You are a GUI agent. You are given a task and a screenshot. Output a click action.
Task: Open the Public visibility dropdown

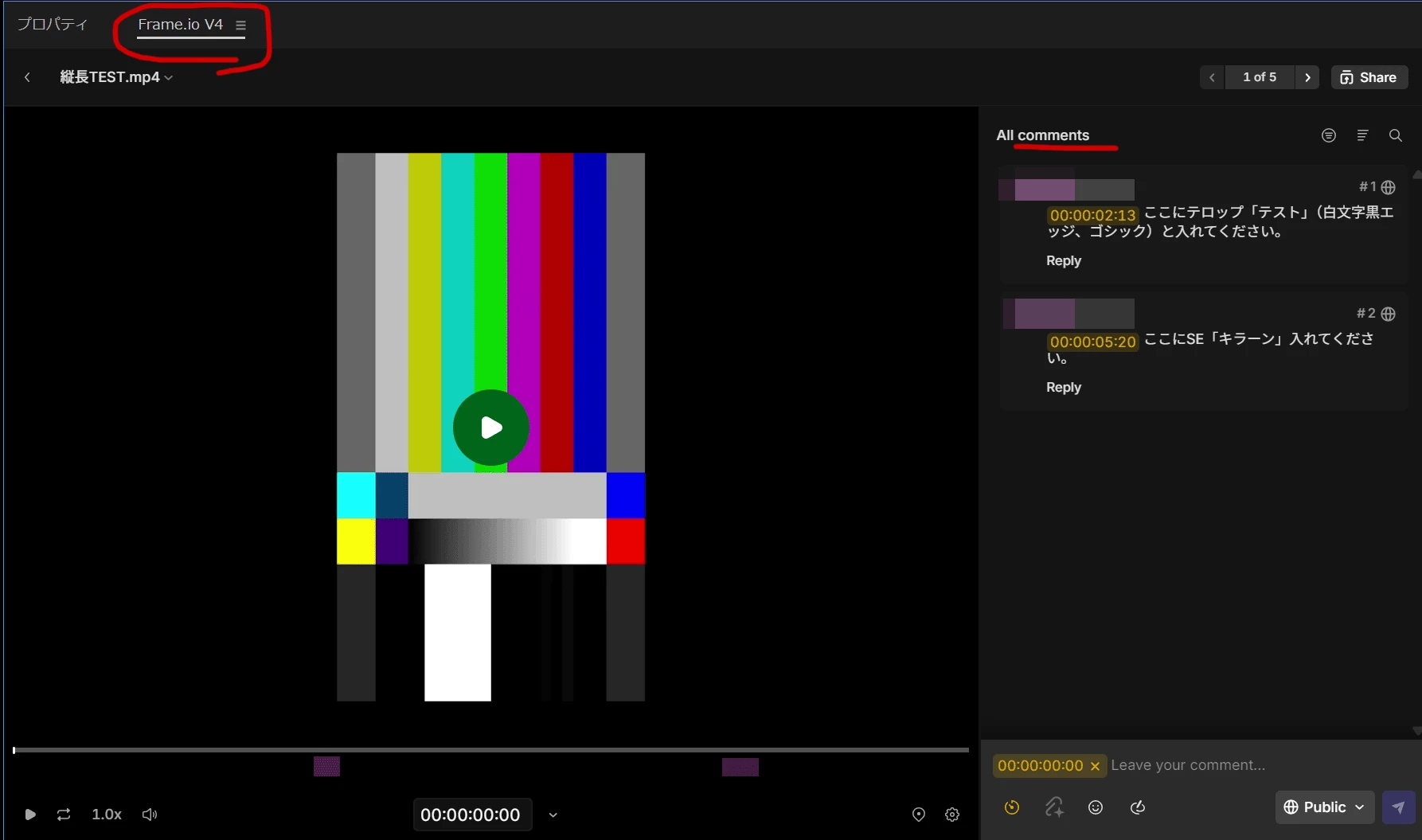click(1324, 807)
